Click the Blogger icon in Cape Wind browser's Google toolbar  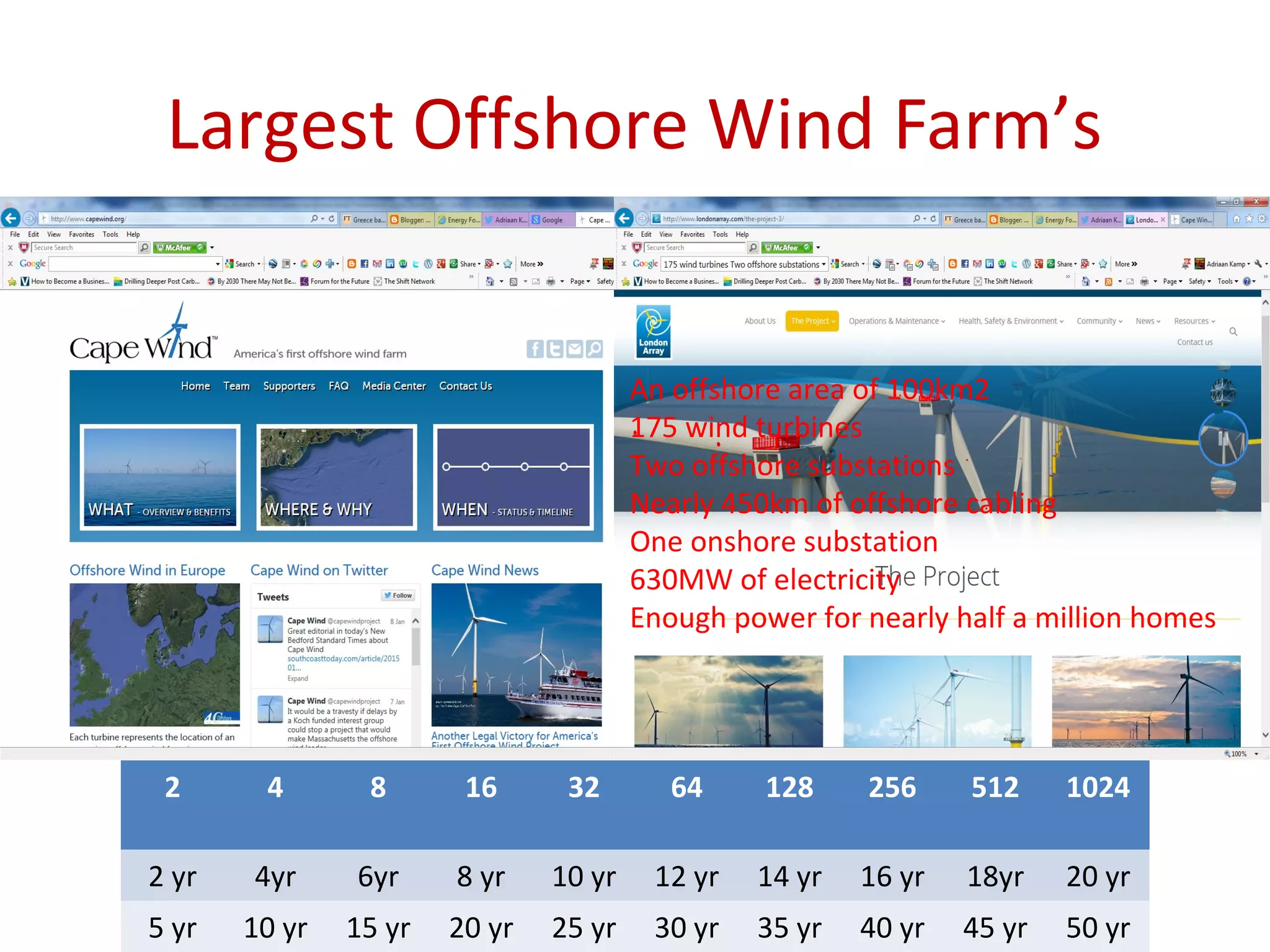pos(352,264)
